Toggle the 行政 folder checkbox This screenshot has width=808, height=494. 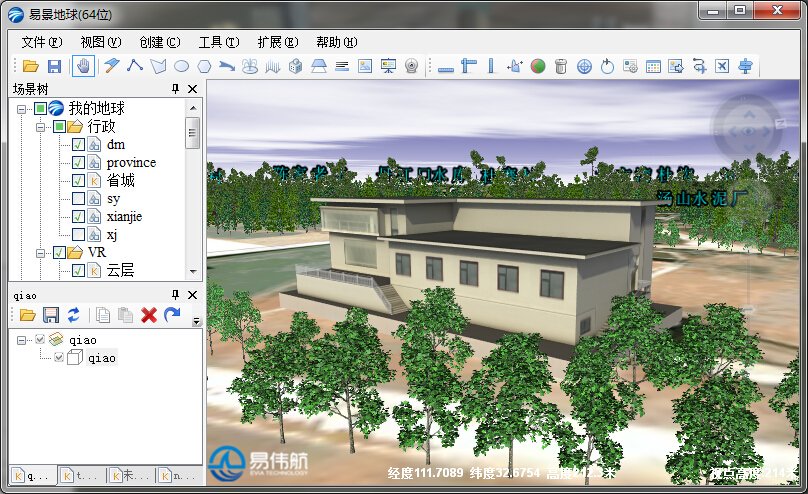[x=59, y=127]
